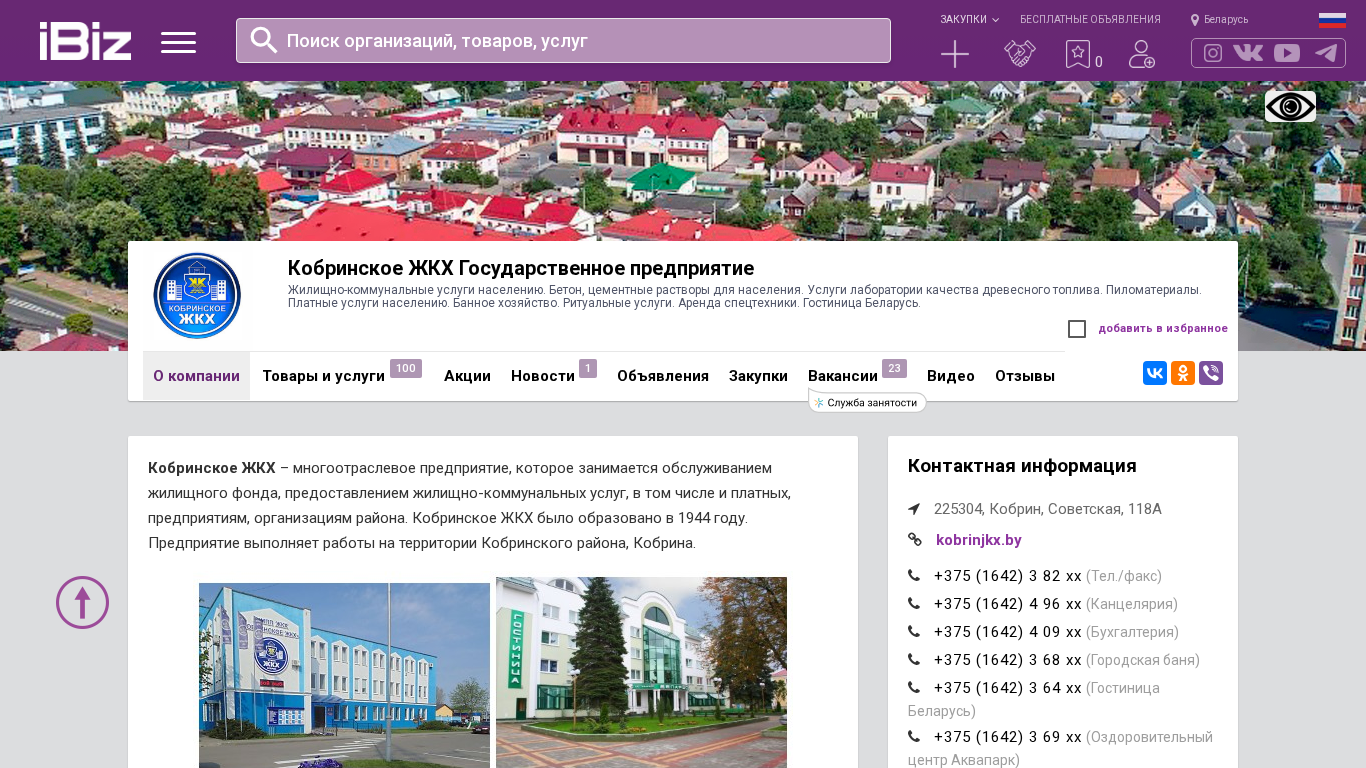Open the Акции tab
Image resolution: width=1366 pixels, height=768 pixels.
pyautogui.click(x=467, y=376)
